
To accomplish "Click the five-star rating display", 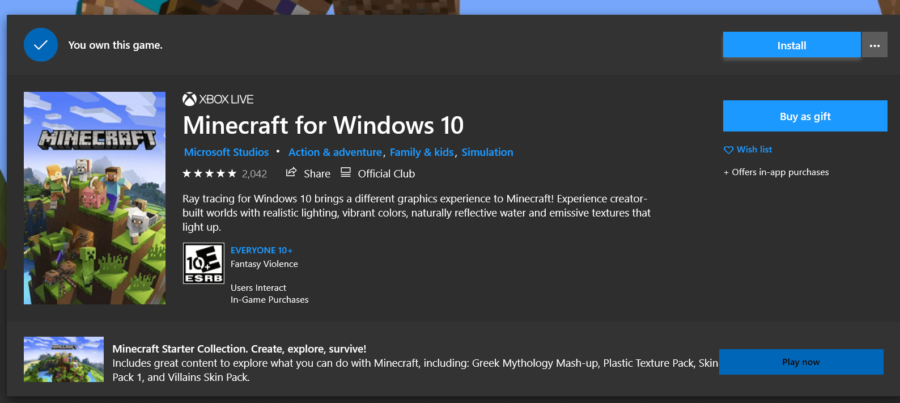I will (210, 173).
